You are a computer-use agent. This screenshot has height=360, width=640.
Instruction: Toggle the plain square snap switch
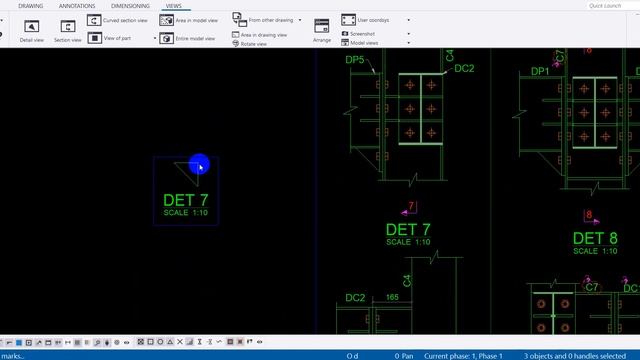[150, 342]
